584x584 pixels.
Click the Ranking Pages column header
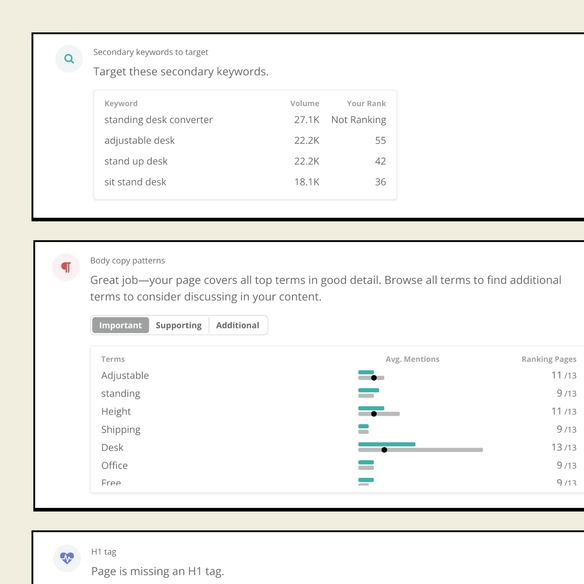[549, 359]
